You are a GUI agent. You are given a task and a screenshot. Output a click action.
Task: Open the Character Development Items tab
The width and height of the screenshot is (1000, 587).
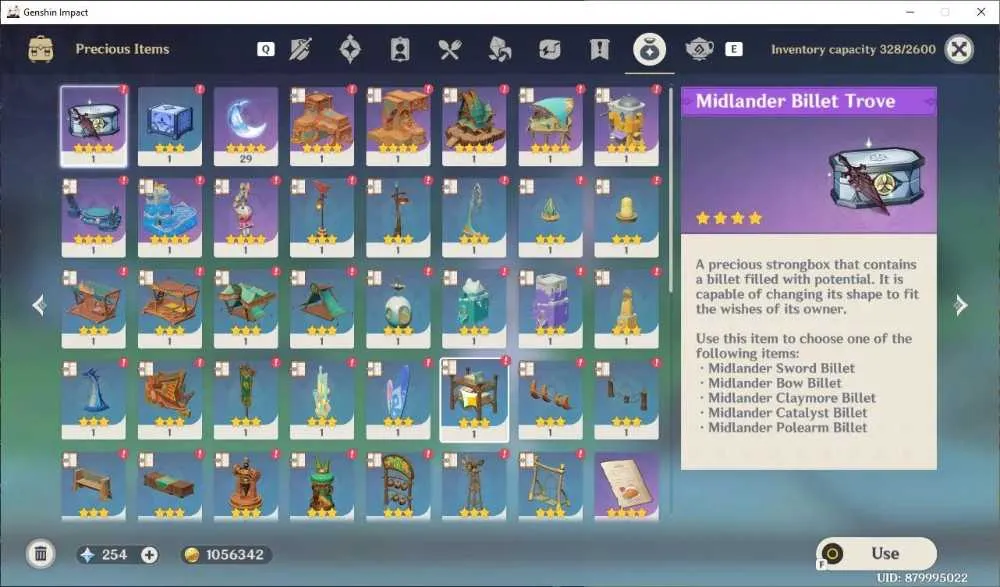pyautogui.click(x=400, y=49)
